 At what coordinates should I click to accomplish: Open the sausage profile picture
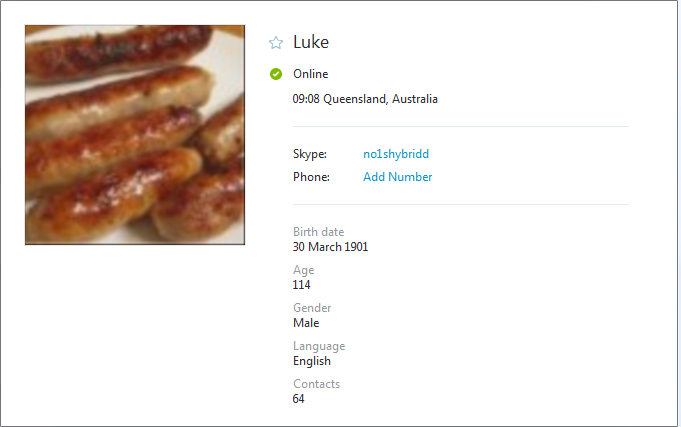(x=135, y=135)
